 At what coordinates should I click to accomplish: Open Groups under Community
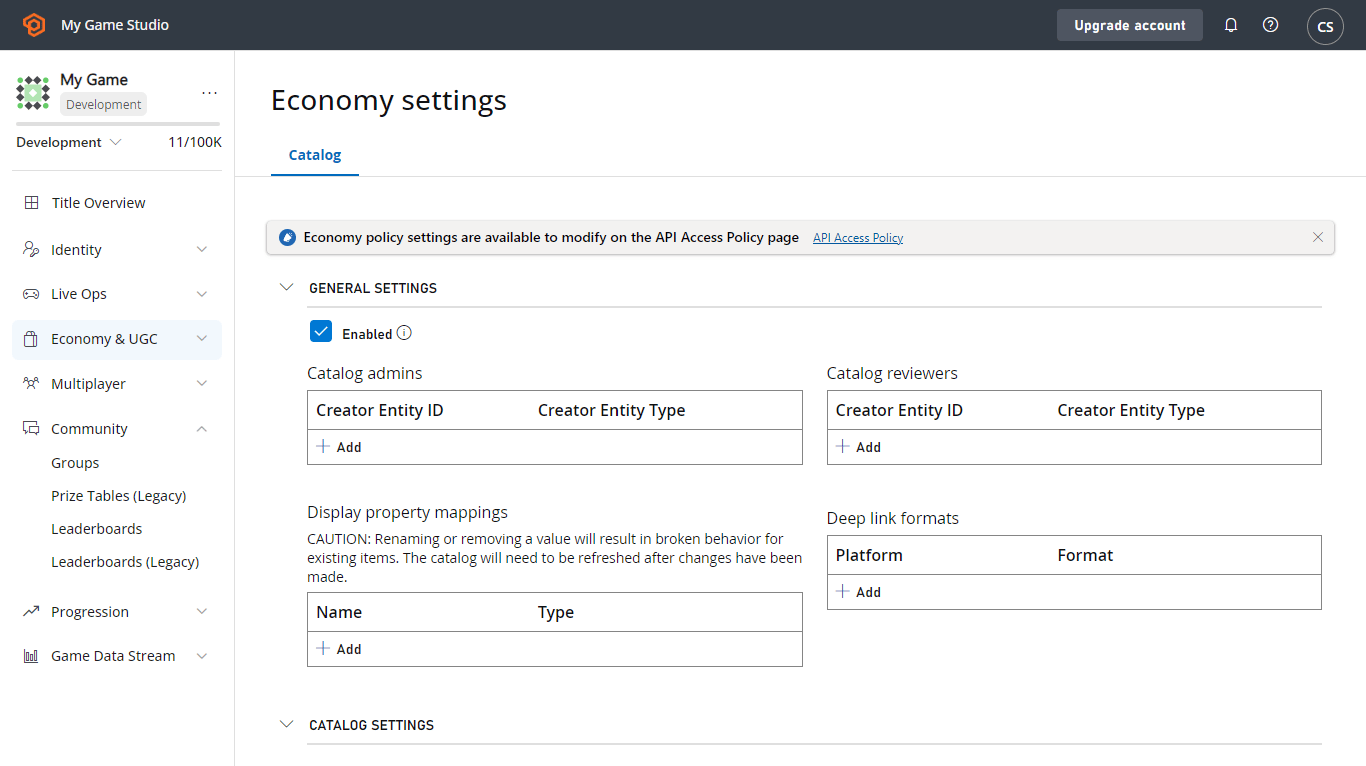[75, 463]
